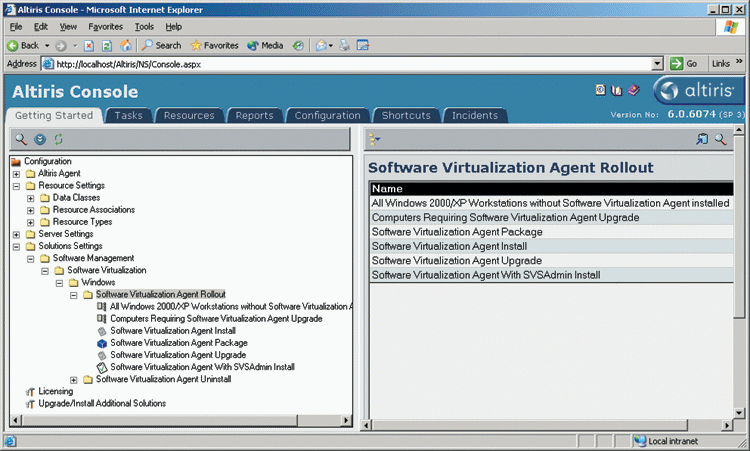
Task: Click the open-in-new-window icon in right pane
Action: (702, 139)
